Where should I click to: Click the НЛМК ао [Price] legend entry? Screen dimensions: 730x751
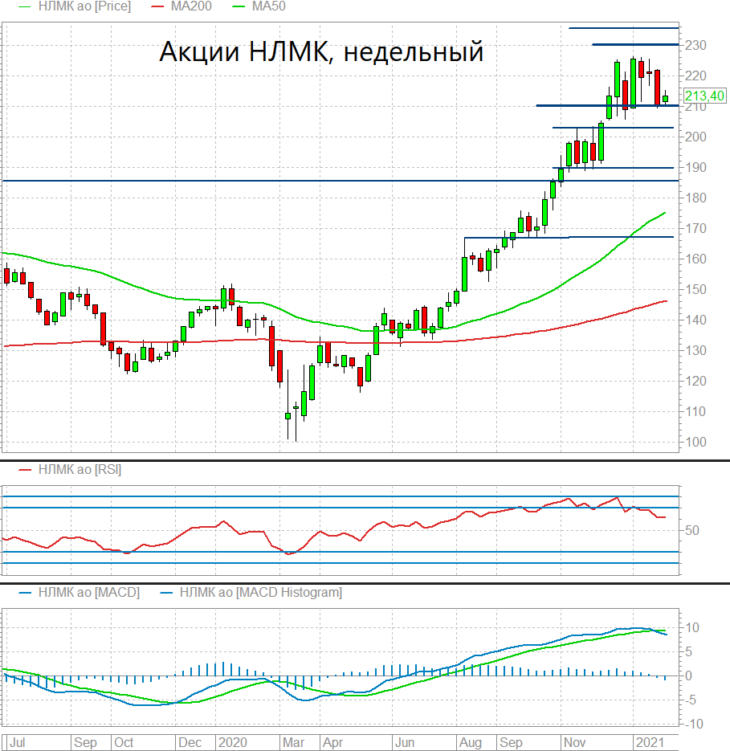click(x=74, y=7)
